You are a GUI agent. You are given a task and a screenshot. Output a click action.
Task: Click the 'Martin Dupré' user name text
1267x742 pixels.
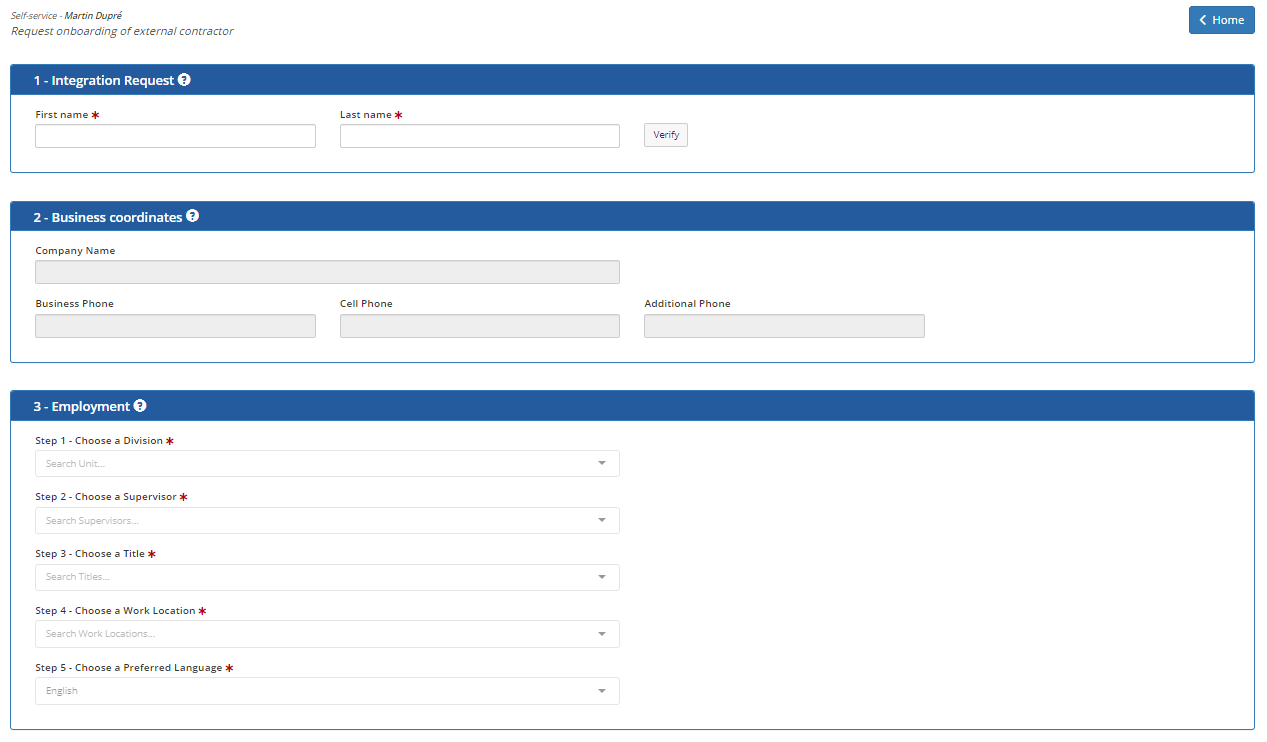click(93, 16)
